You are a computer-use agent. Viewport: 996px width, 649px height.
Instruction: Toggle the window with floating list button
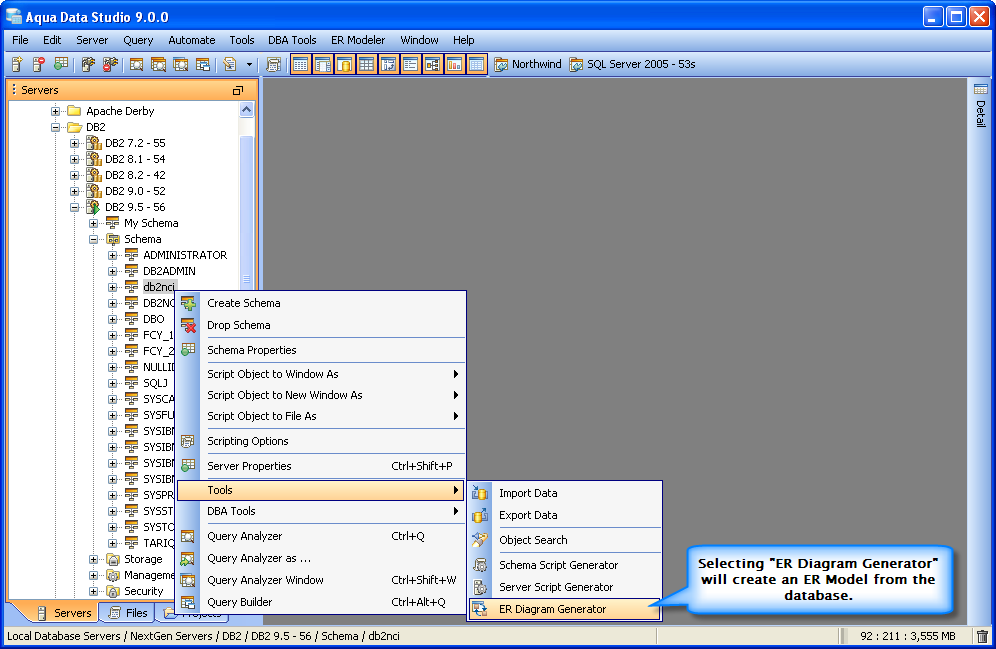pyautogui.click(x=323, y=64)
